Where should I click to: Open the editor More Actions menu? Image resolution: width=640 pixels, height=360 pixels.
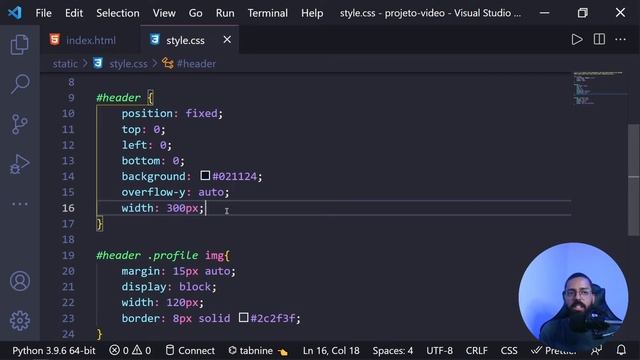pyautogui.click(x=620, y=40)
